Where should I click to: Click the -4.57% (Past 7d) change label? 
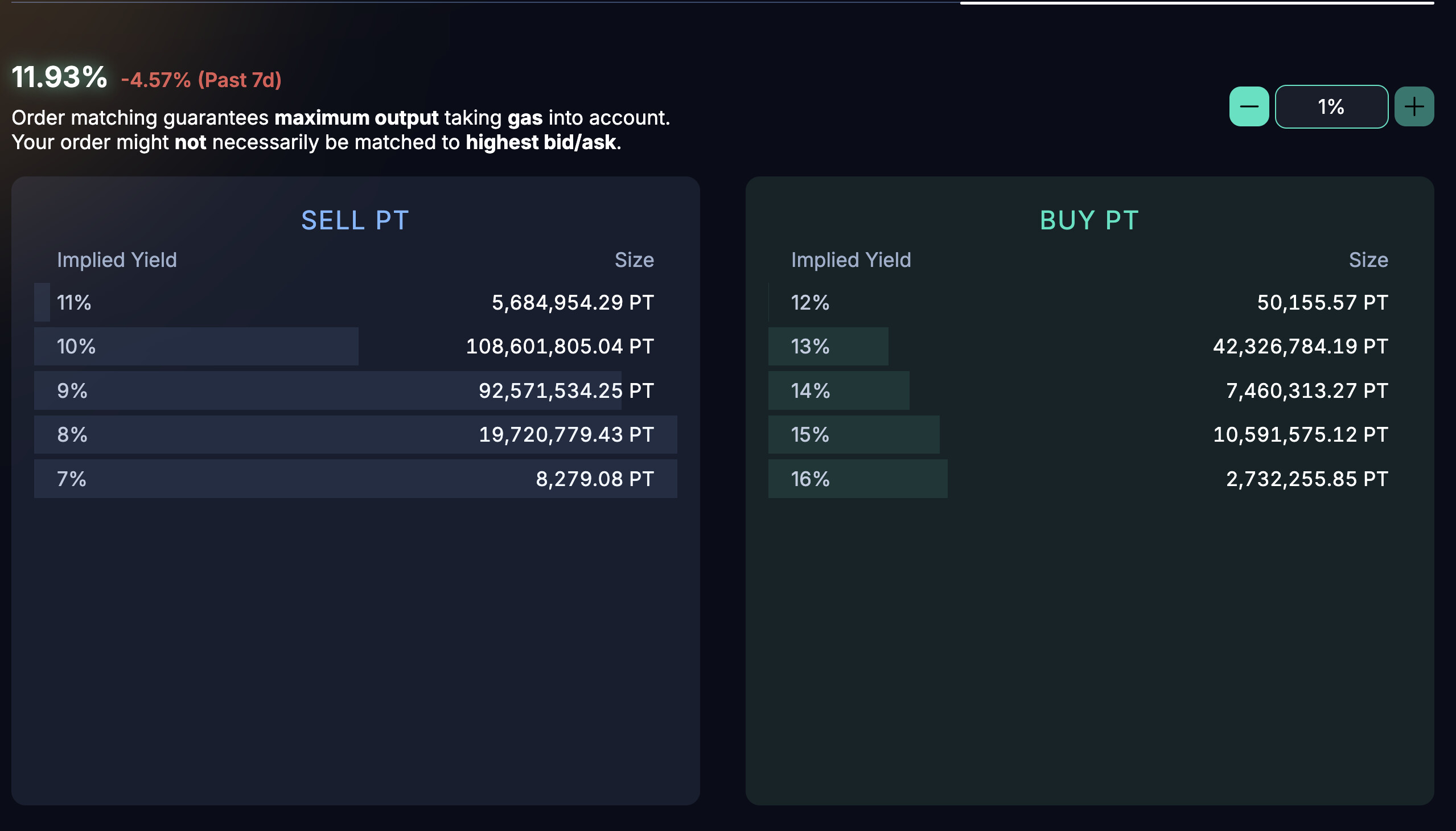coord(201,80)
